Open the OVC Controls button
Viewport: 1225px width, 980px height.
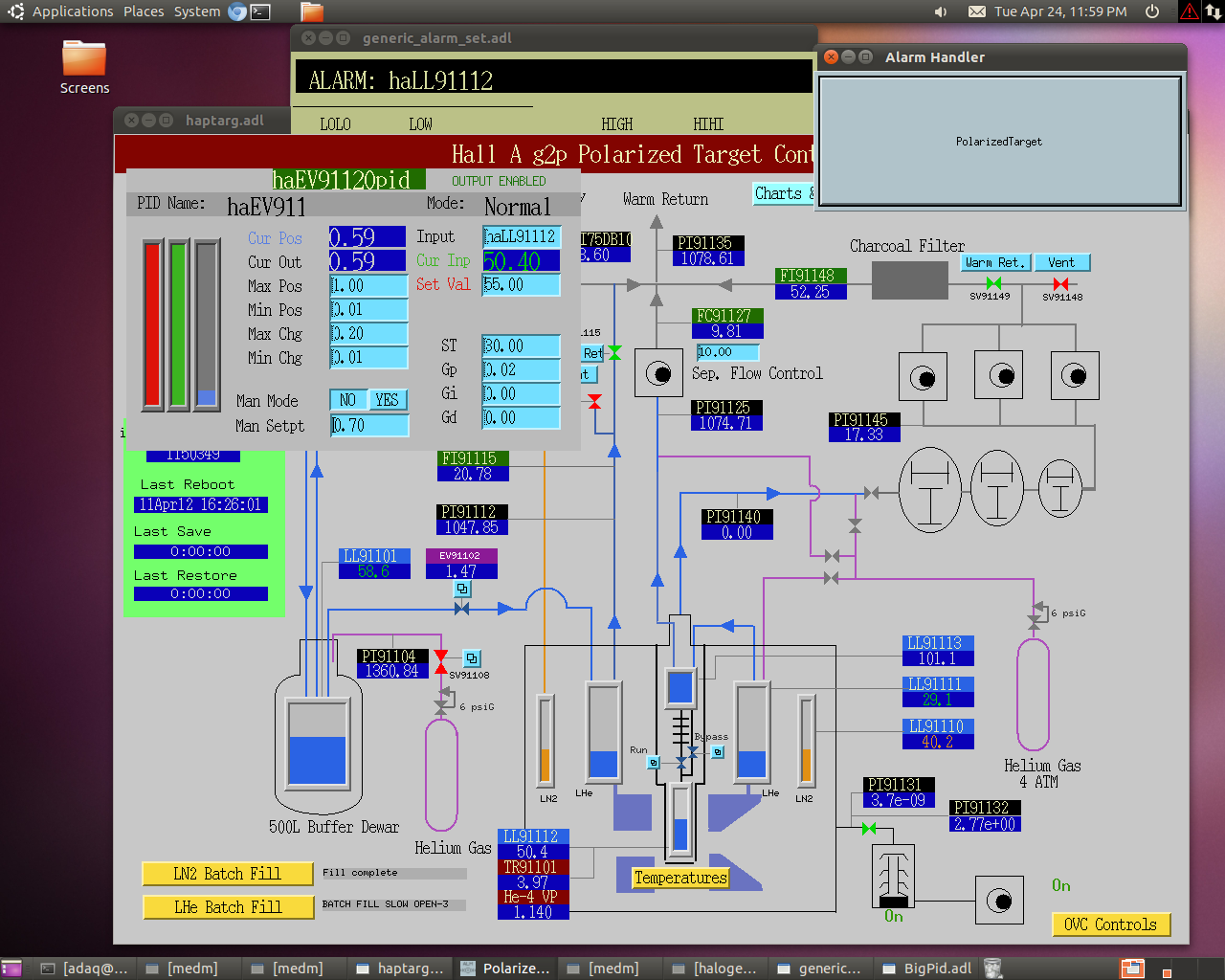pyautogui.click(x=1110, y=924)
